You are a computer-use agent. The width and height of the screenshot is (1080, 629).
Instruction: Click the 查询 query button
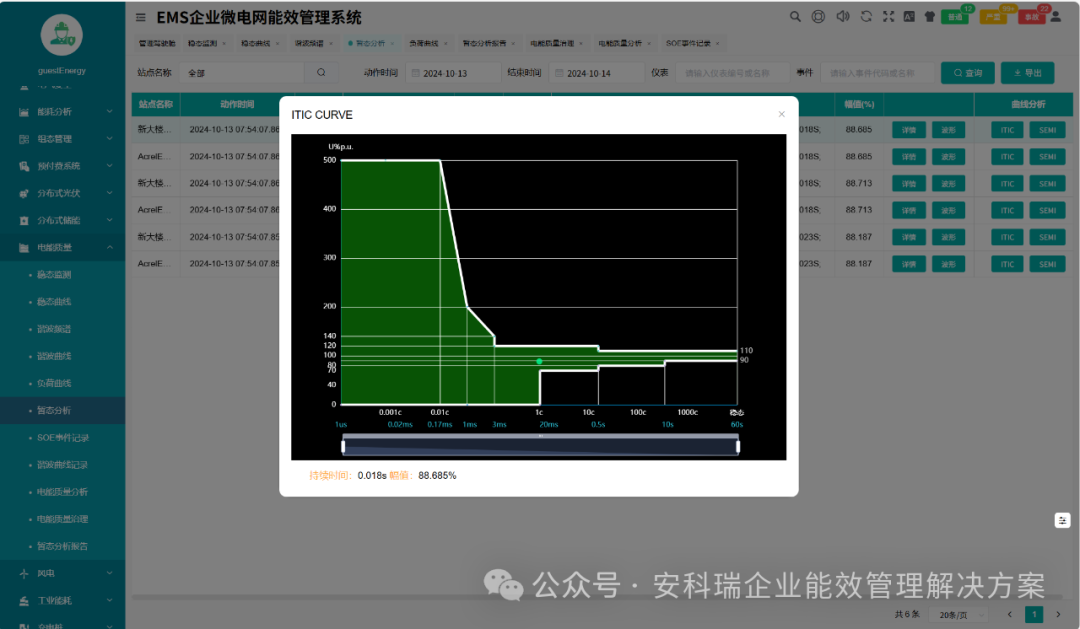pyautogui.click(x=968, y=73)
